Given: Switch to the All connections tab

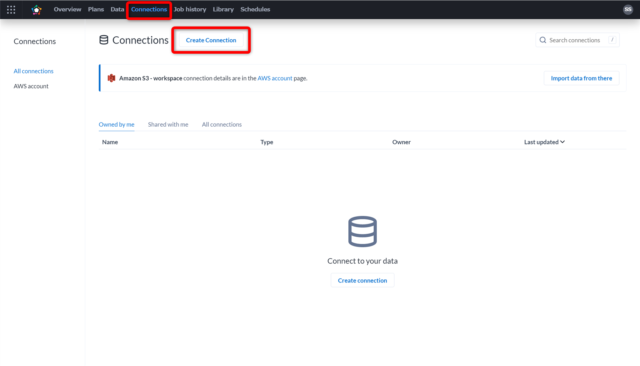Looking at the screenshot, I should (222, 124).
